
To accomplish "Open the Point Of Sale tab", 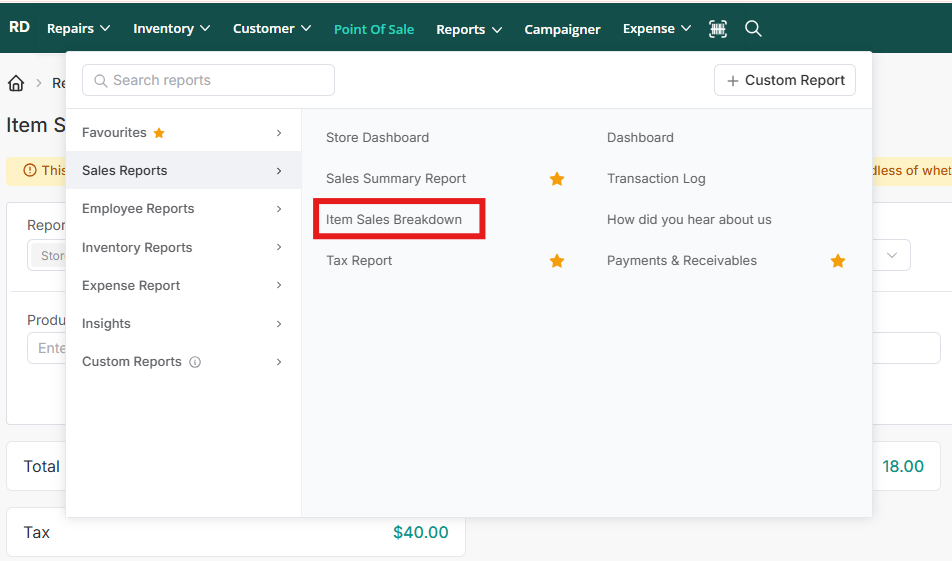I will coord(374,29).
